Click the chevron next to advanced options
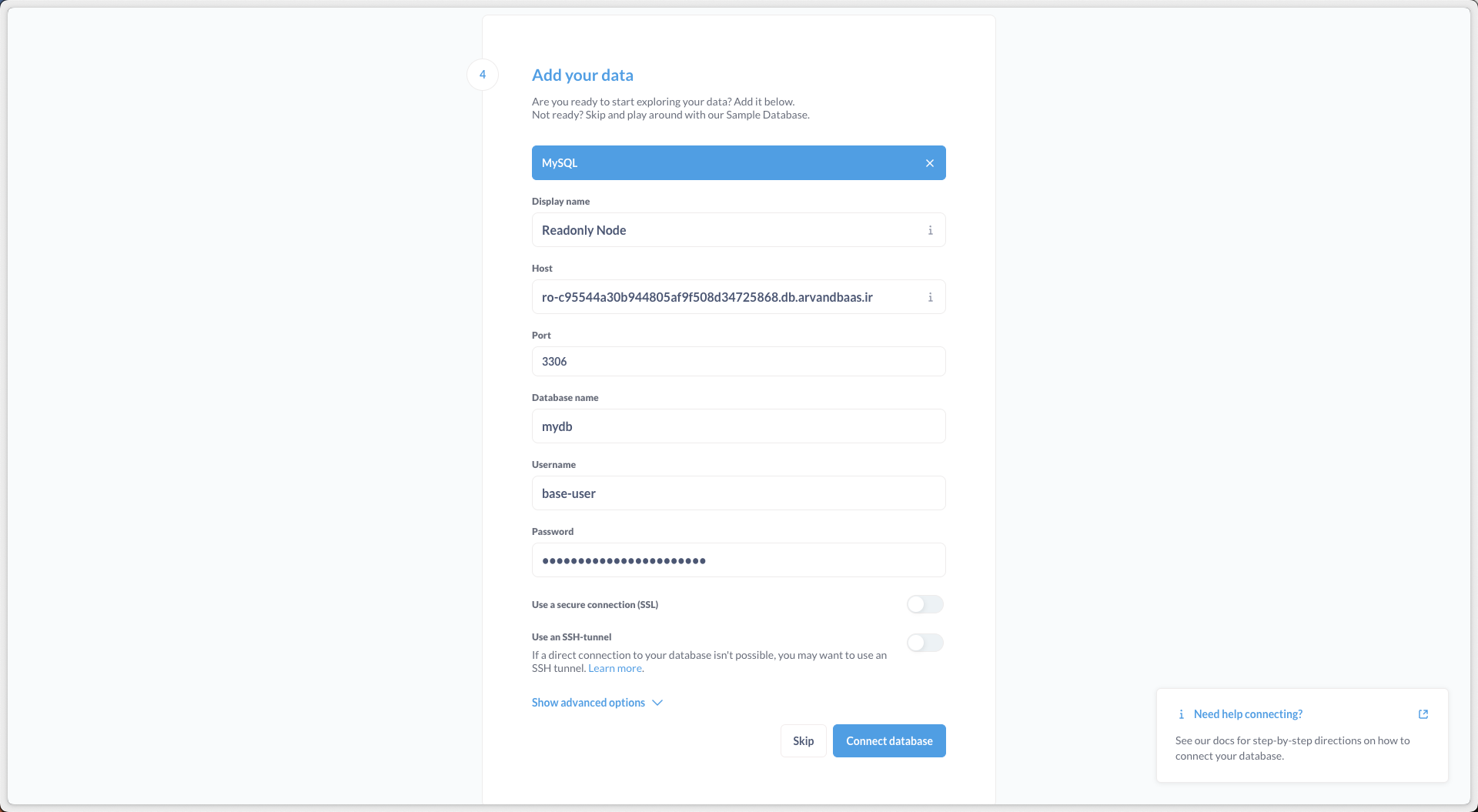Screen dimensions: 1478x812 (x=657, y=703)
